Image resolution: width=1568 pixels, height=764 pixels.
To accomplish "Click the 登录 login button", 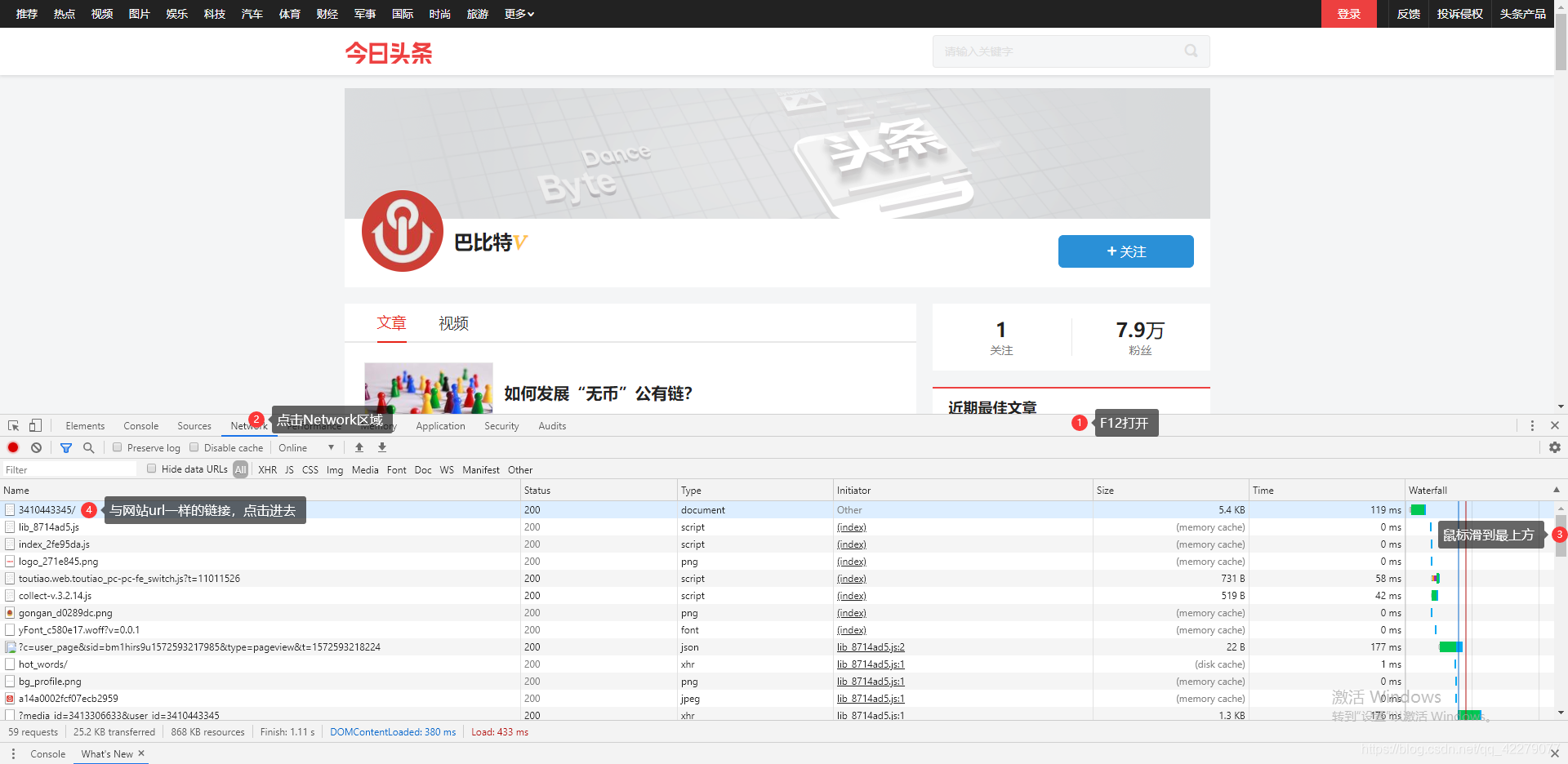I will tap(1348, 14).
